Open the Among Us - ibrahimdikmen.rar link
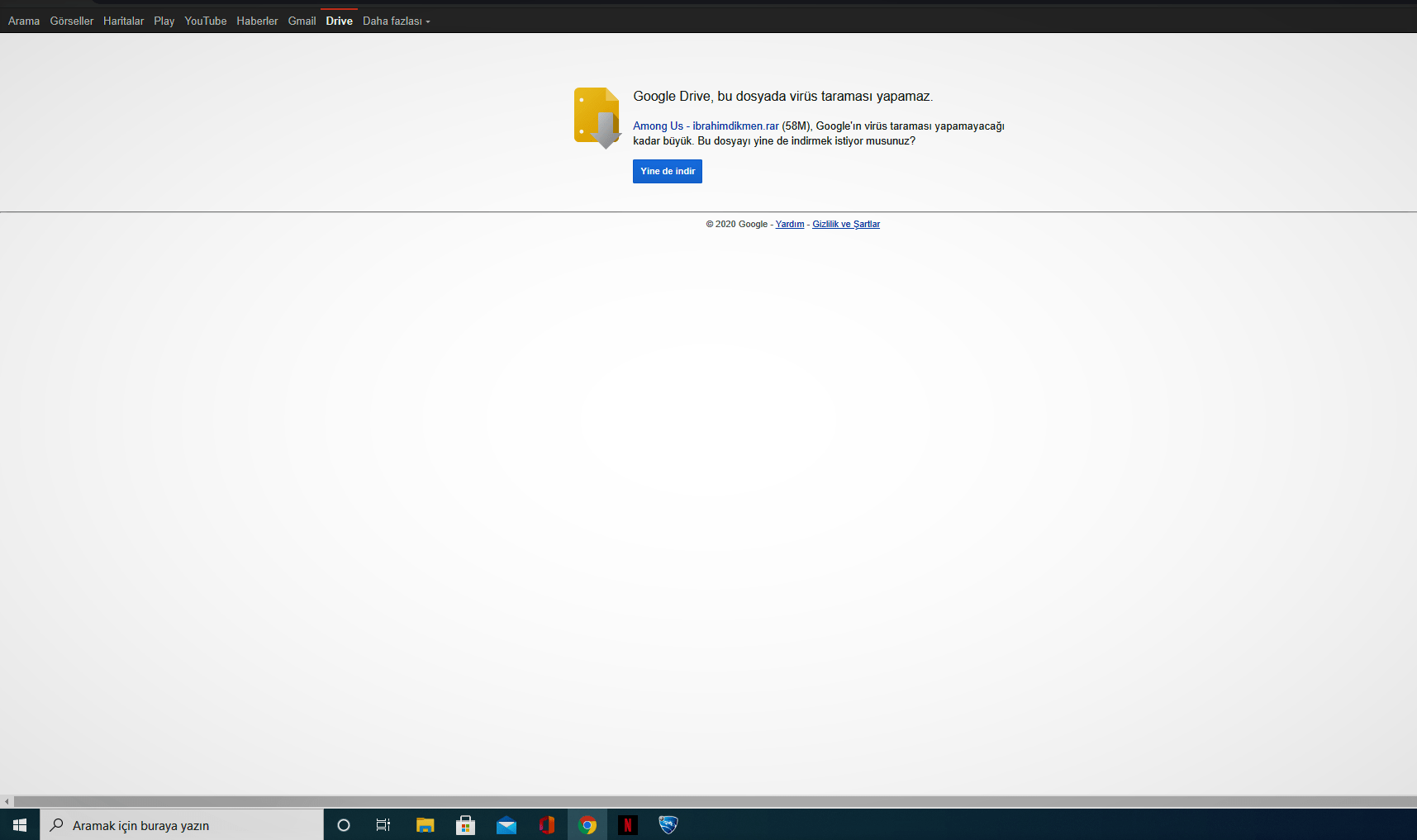The image size is (1417, 840). (x=706, y=126)
